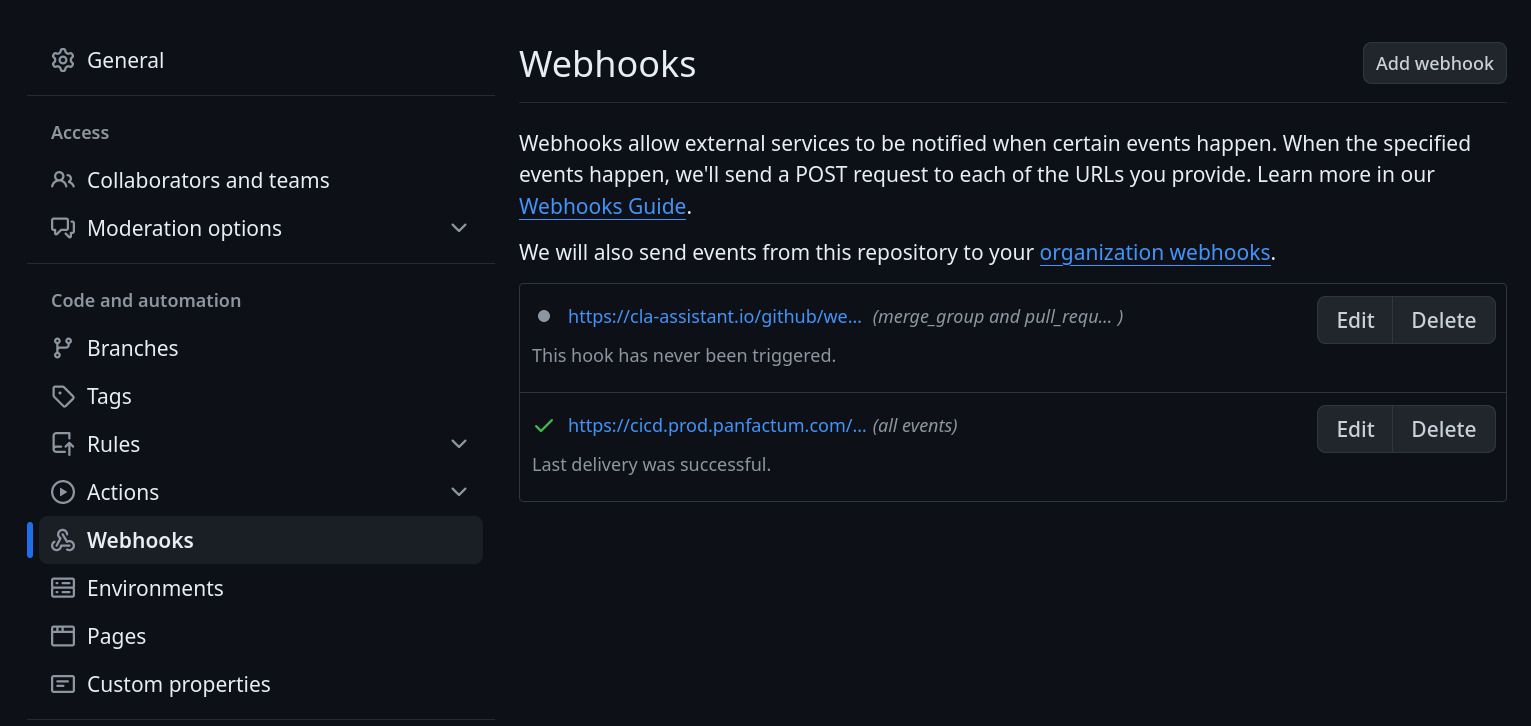
Task: Click the tag icon beside Tags
Action: pyautogui.click(x=63, y=396)
